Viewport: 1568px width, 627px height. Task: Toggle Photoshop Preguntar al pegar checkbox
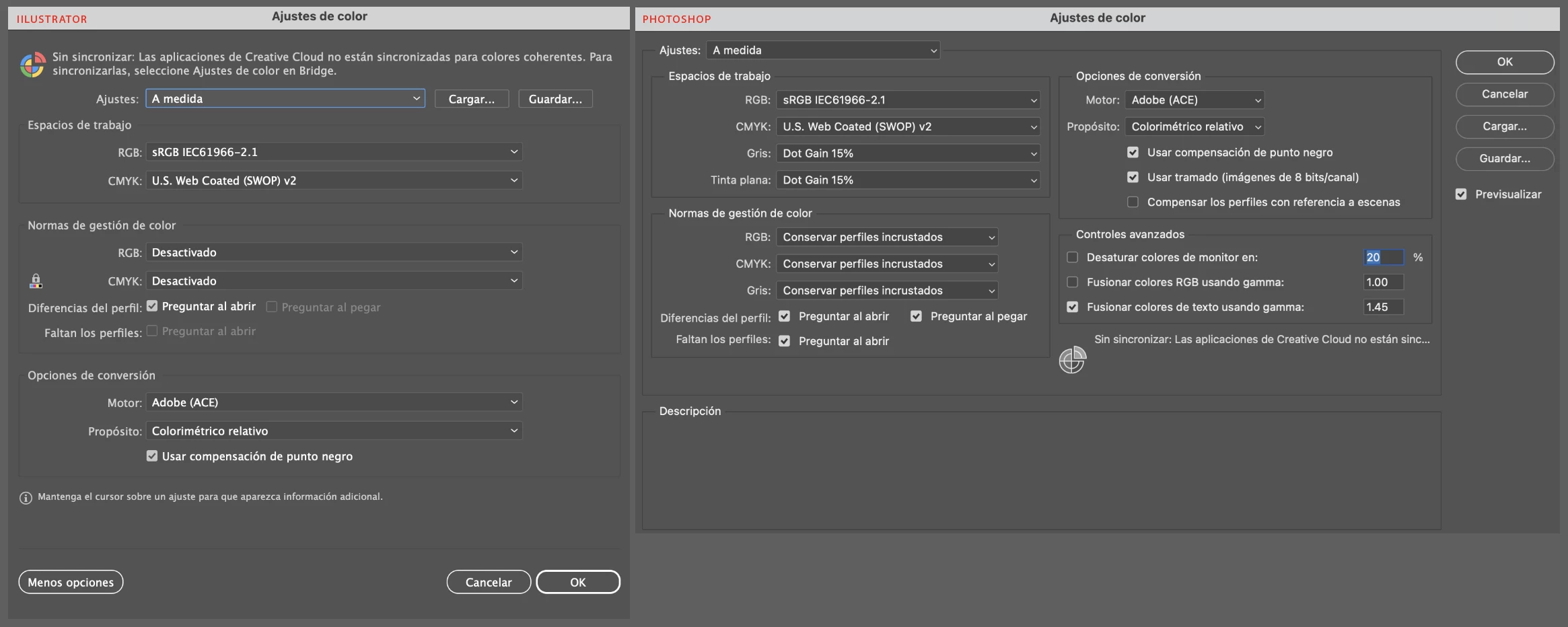[x=917, y=316]
